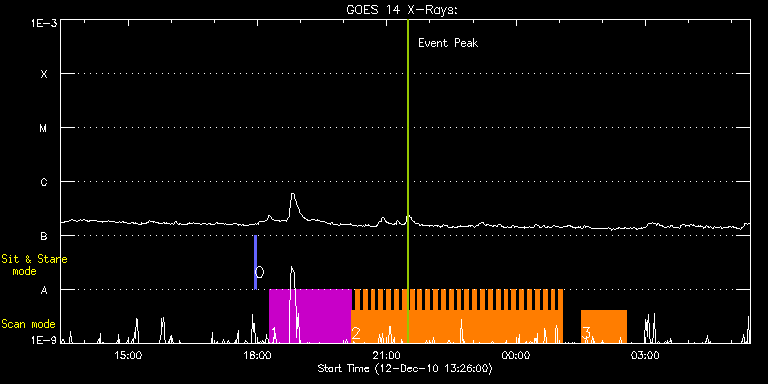Screen dimensions: 768x384
Task: Click the M flare class axis label
Action: pyautogui.click(x=44, y=128)
